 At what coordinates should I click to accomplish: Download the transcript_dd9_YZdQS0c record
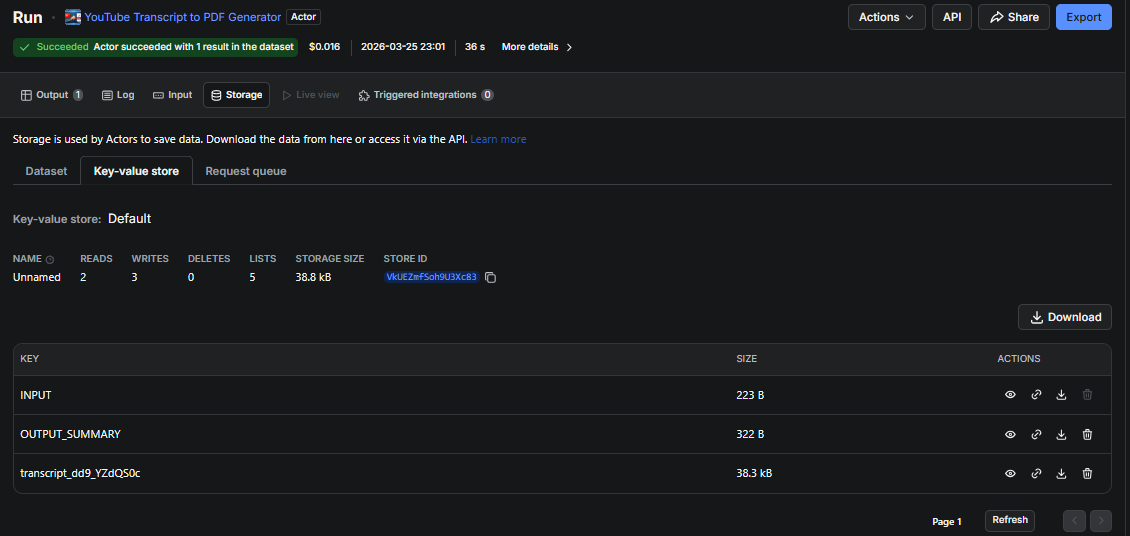click(1061, 473)
